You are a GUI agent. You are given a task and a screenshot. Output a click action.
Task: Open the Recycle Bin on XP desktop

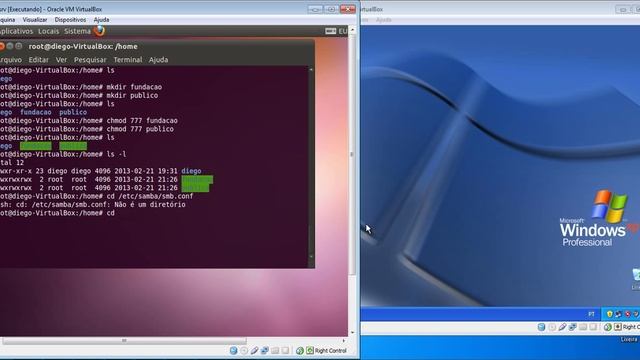click(636, 279)
